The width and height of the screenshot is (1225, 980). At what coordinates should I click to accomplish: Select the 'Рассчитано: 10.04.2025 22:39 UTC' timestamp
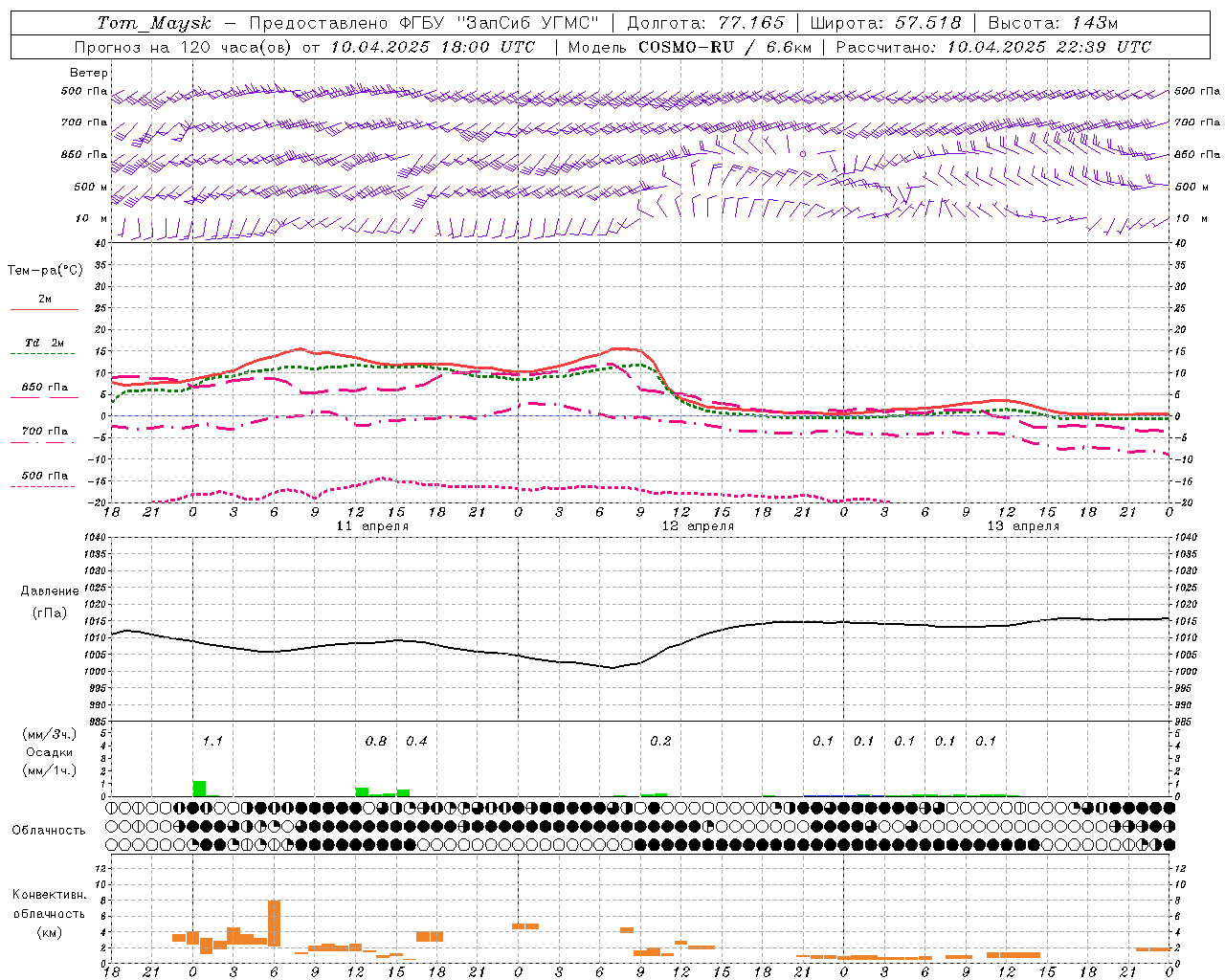(x=993, y=47)
